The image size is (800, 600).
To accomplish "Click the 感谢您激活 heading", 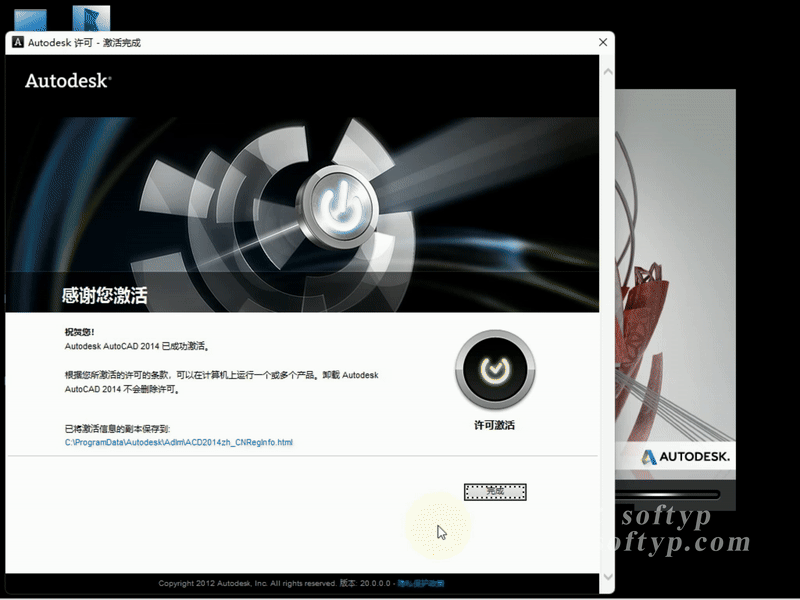I will [x=105, y=295].
